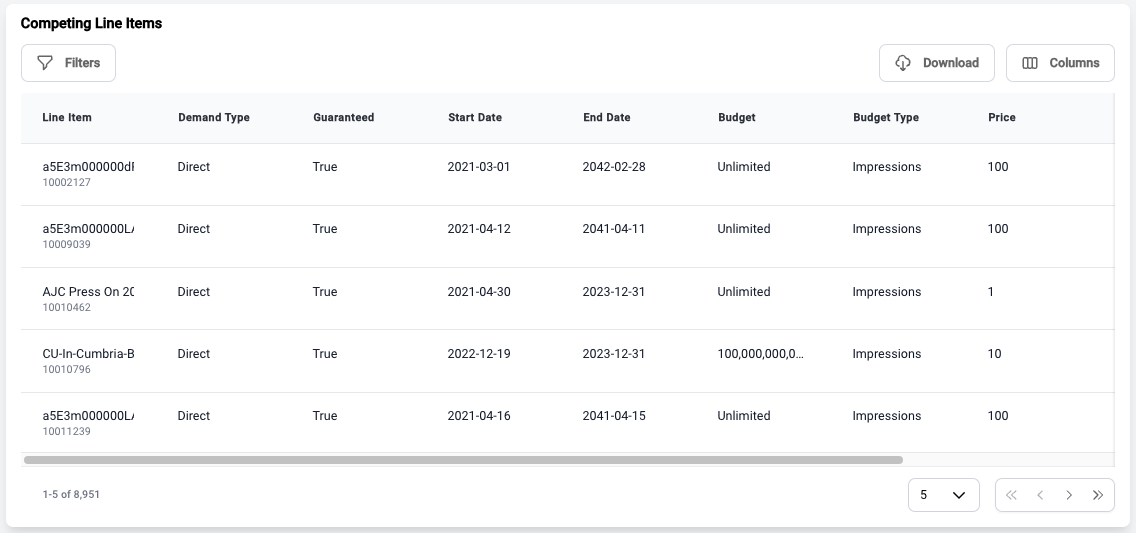This screenshot has height=533, width=1136.
Task: Sort by Demand Type column header
Action: tap(214, 118)
